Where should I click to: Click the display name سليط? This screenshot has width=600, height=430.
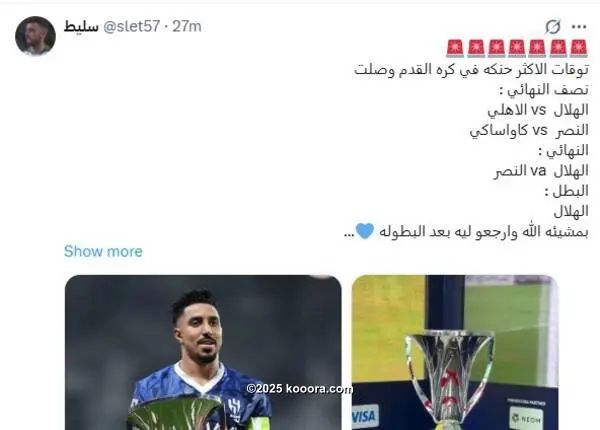point(81,26)
